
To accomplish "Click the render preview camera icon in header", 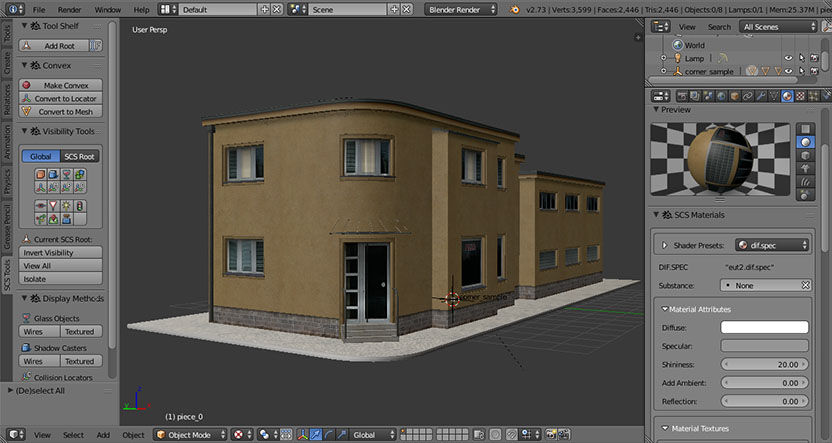I will coord(550,435).
